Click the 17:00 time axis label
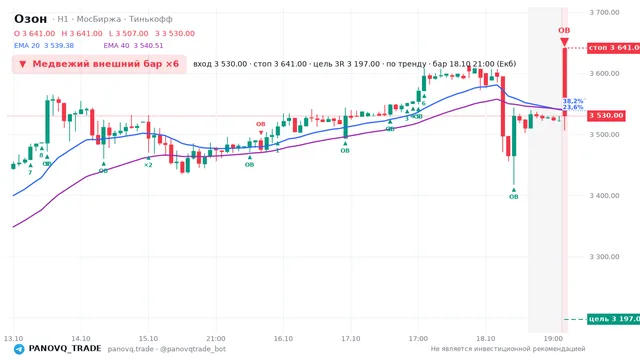640x360 pixels. pyautogui.click(x=418, y=339)
